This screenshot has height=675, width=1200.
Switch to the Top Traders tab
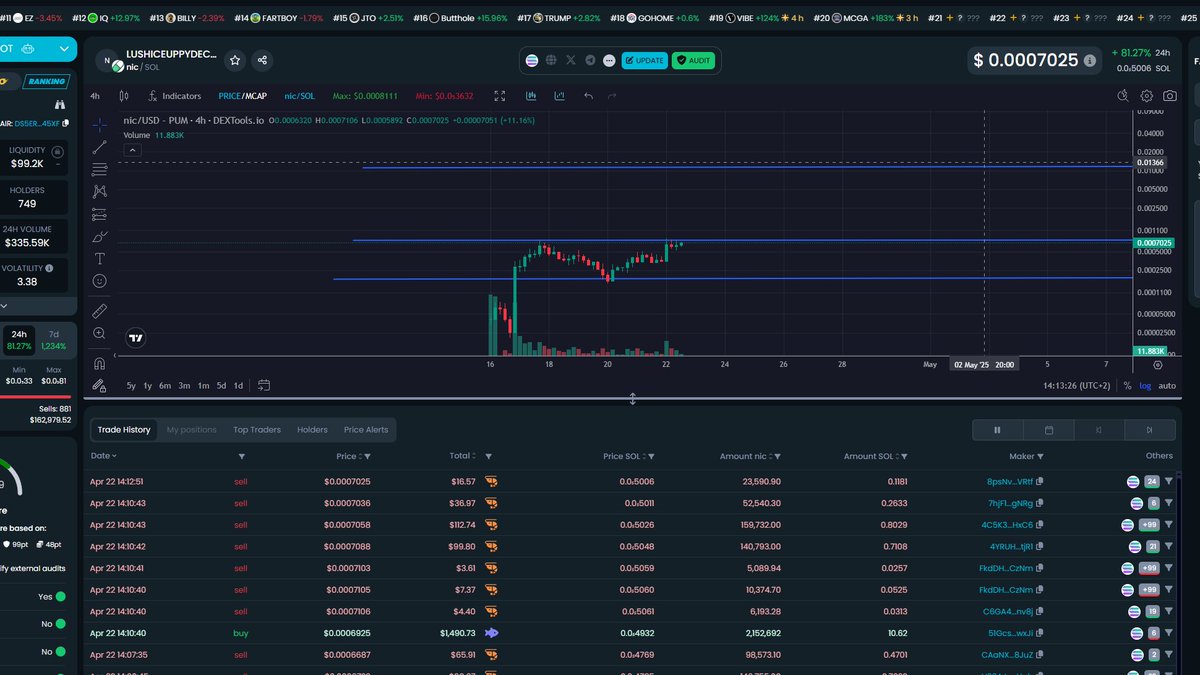pos(257,430)
